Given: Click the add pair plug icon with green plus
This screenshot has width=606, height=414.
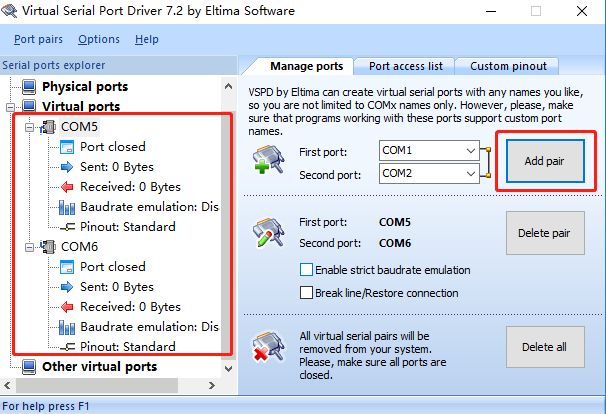Looking at the screenshot, I should pyautogui.click(x=269, y=159).
